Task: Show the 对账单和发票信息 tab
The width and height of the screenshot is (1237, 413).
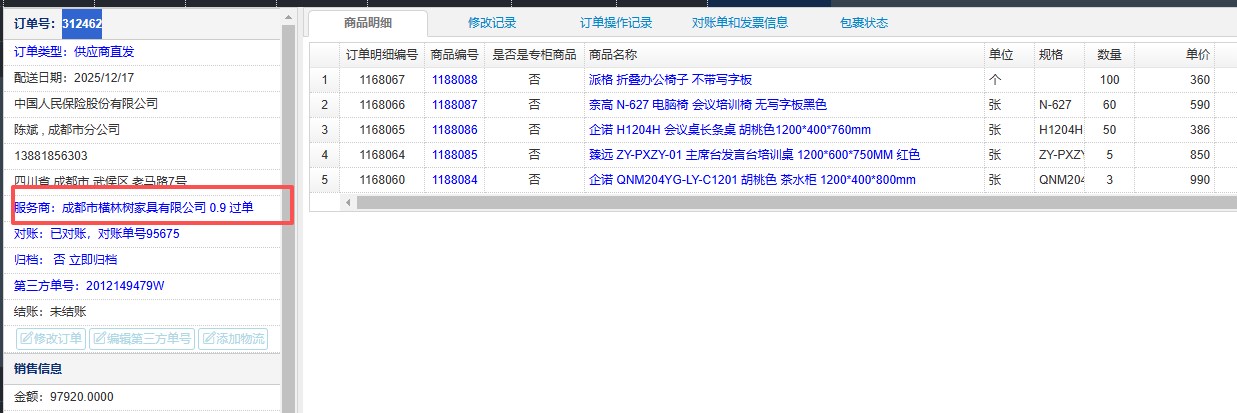Action: [x=739, y=23]
